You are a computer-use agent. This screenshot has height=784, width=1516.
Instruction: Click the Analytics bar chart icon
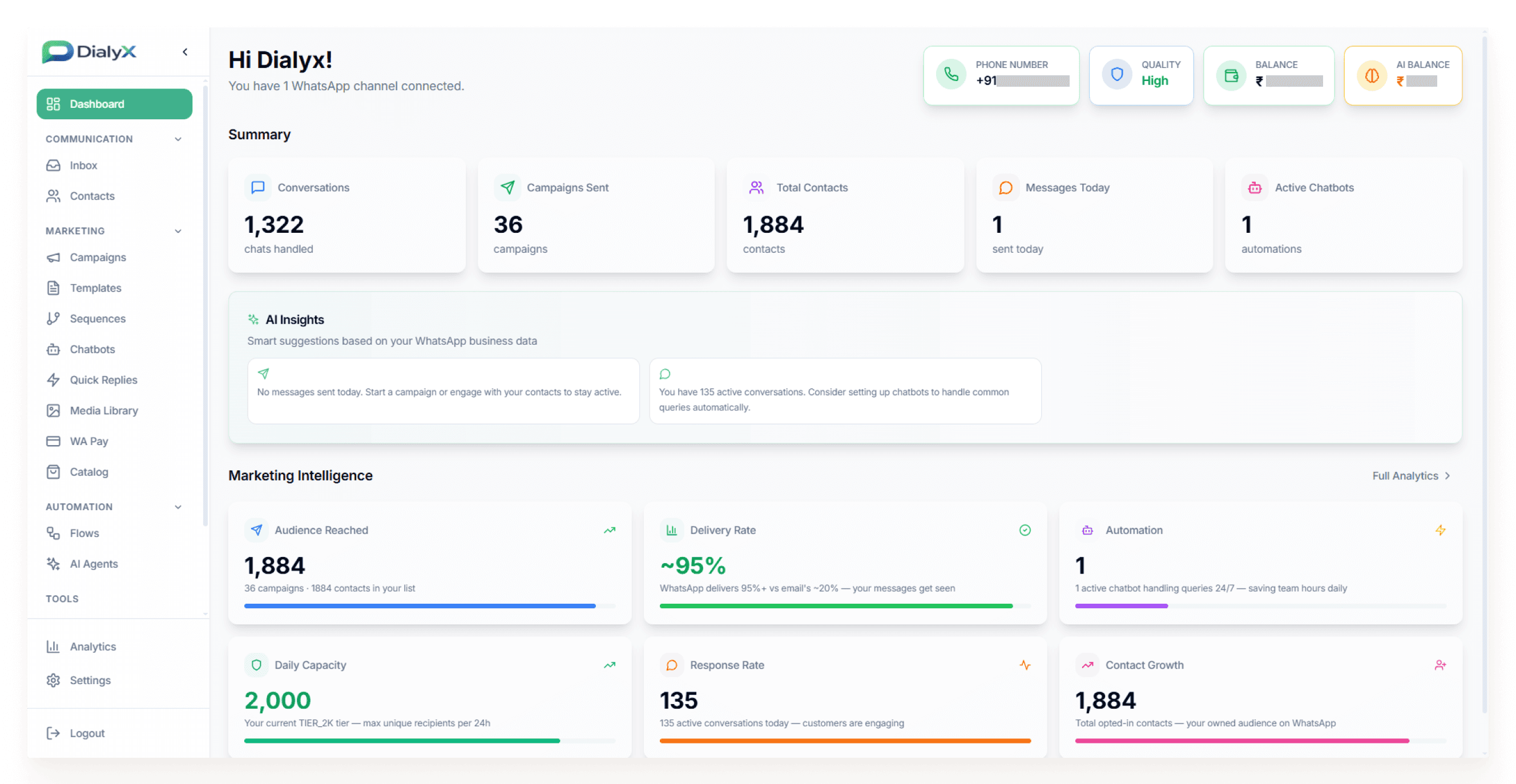click(x=54, y=646)
